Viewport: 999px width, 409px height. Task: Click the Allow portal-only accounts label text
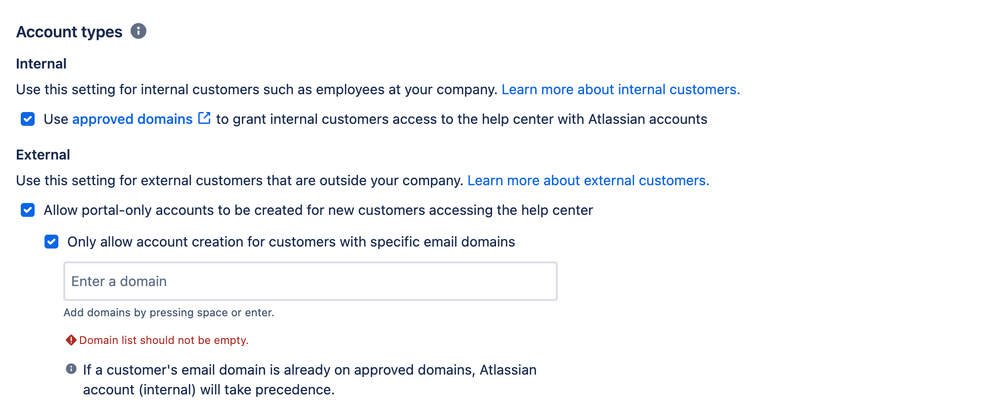point(319,210)
